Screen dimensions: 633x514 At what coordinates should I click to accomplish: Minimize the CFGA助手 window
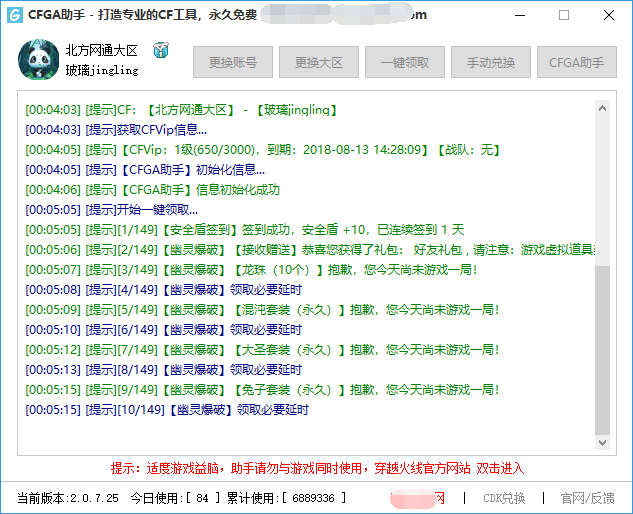517,15
